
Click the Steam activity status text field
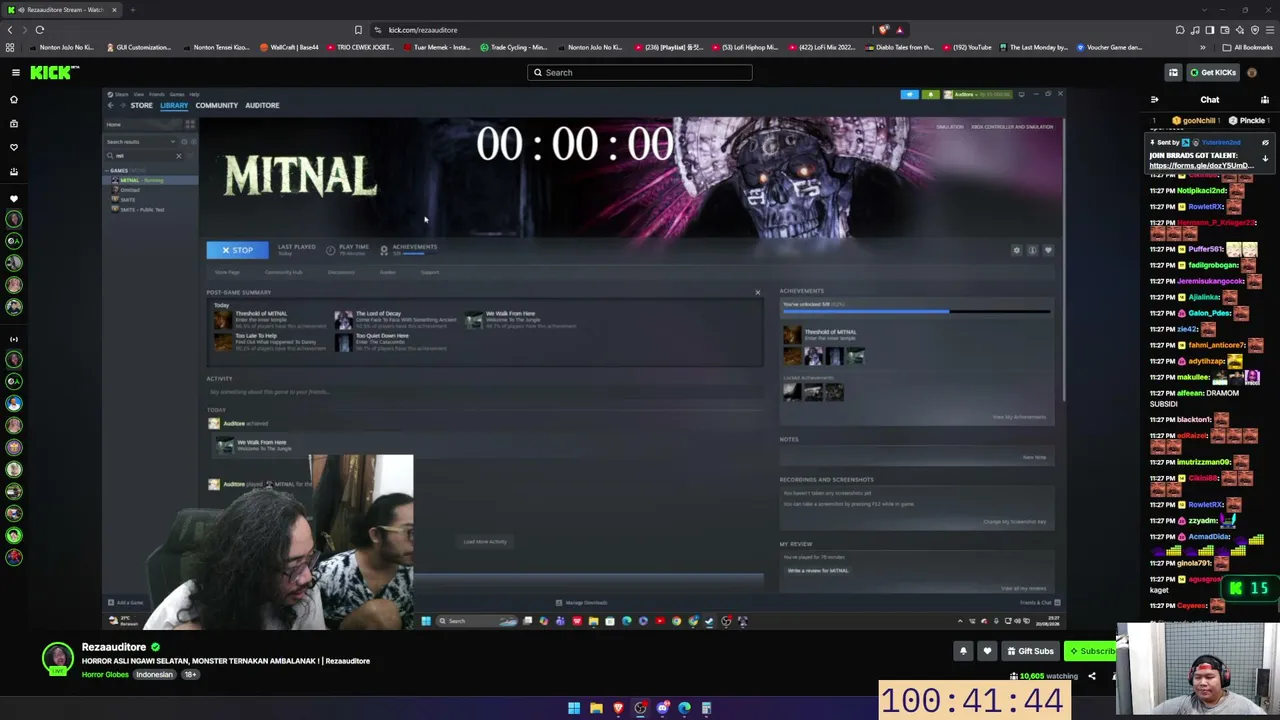pyautogui.click(x=485, y=392)
